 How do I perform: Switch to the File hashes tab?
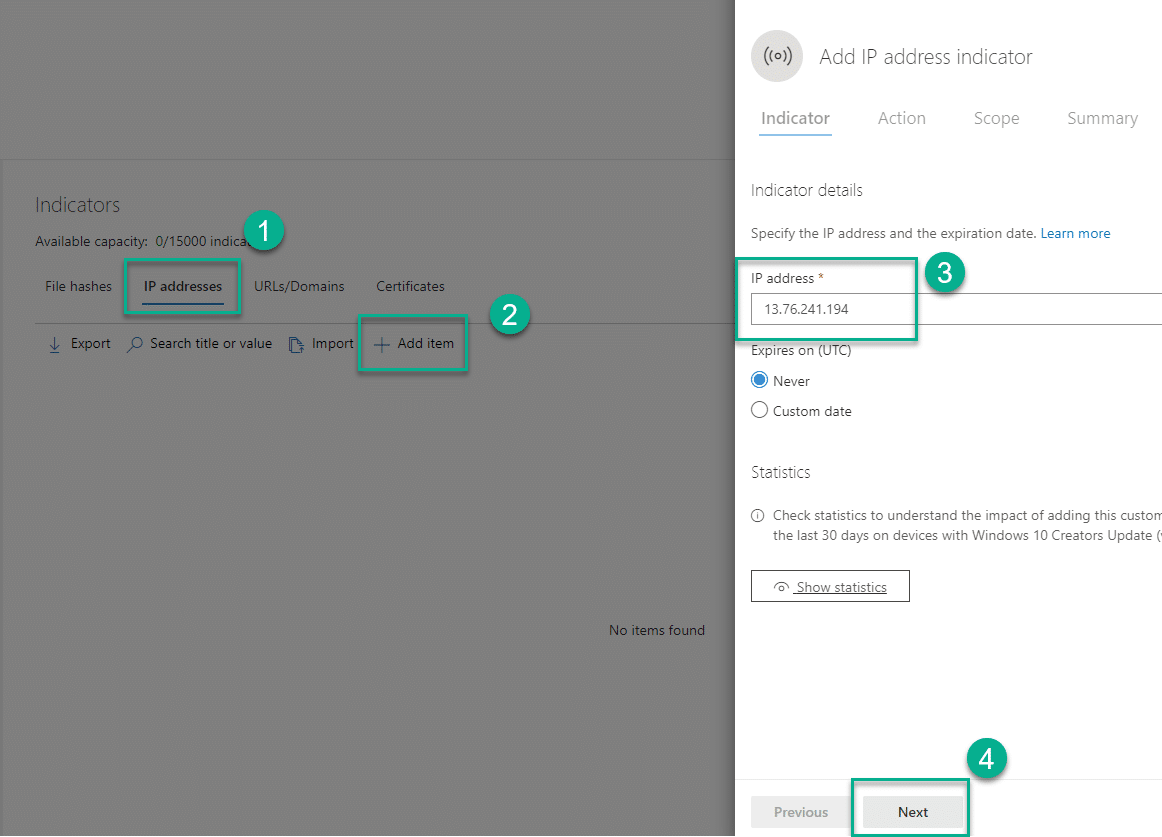(x=78, y=286)
